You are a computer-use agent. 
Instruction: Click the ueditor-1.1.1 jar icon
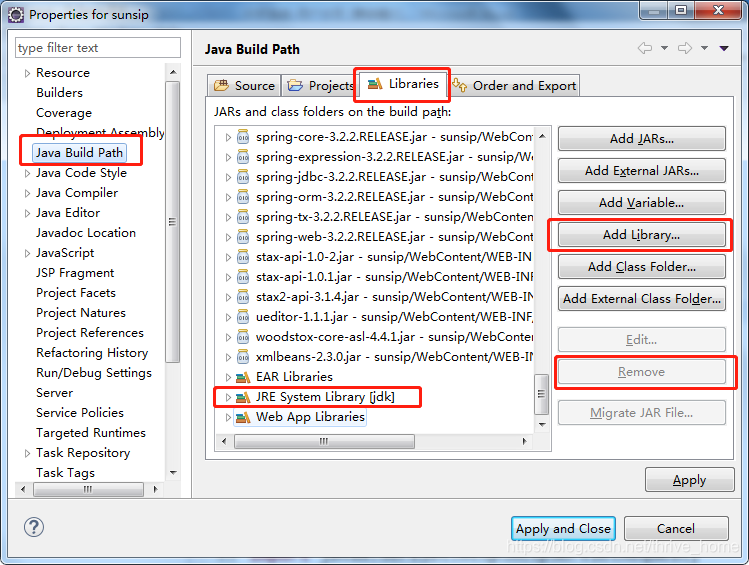tap(243, 317)
